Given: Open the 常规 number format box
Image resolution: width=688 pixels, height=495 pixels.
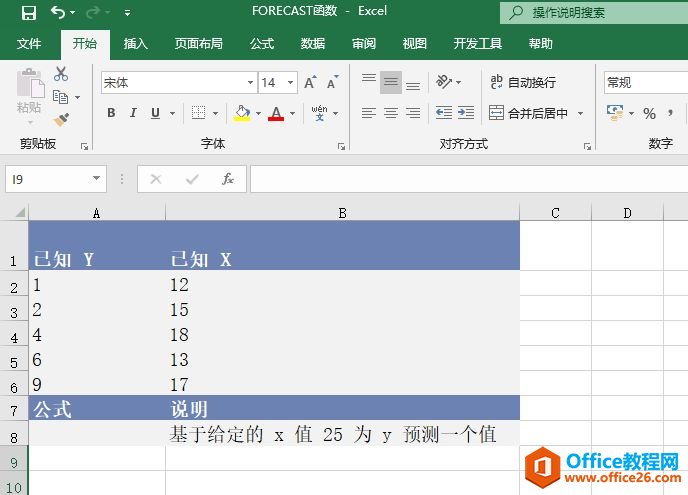Looking at the screenshot, I should 646,82.
